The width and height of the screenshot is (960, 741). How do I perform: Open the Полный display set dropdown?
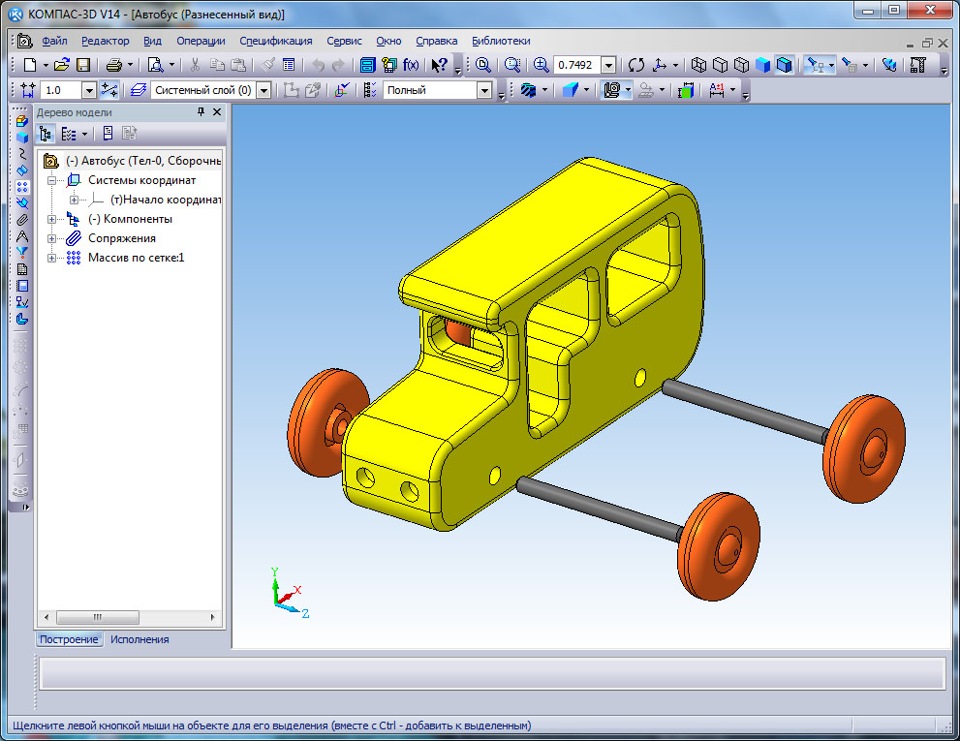[x=484, y=91]
